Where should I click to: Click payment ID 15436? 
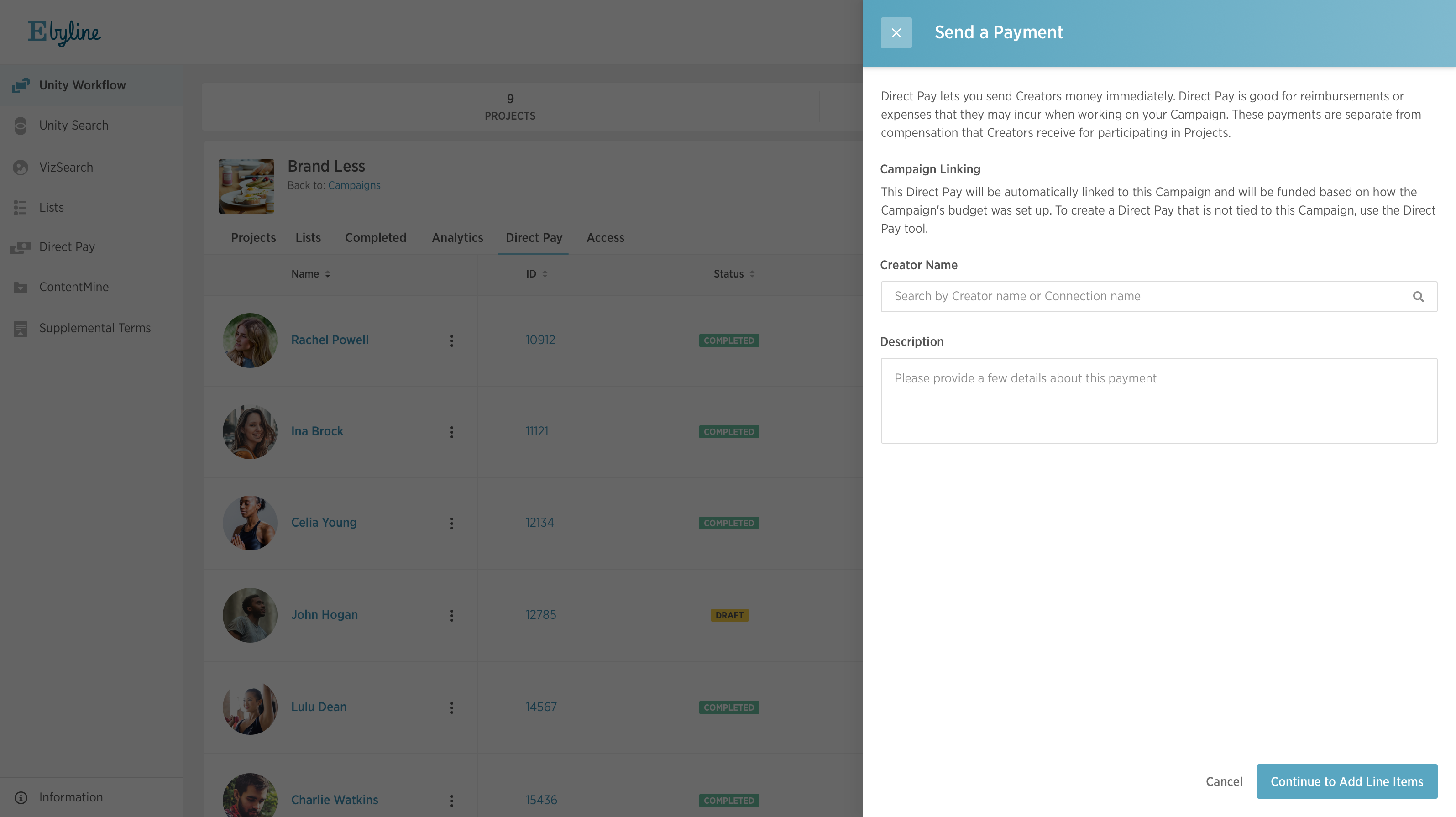click(x=541, y=801)
